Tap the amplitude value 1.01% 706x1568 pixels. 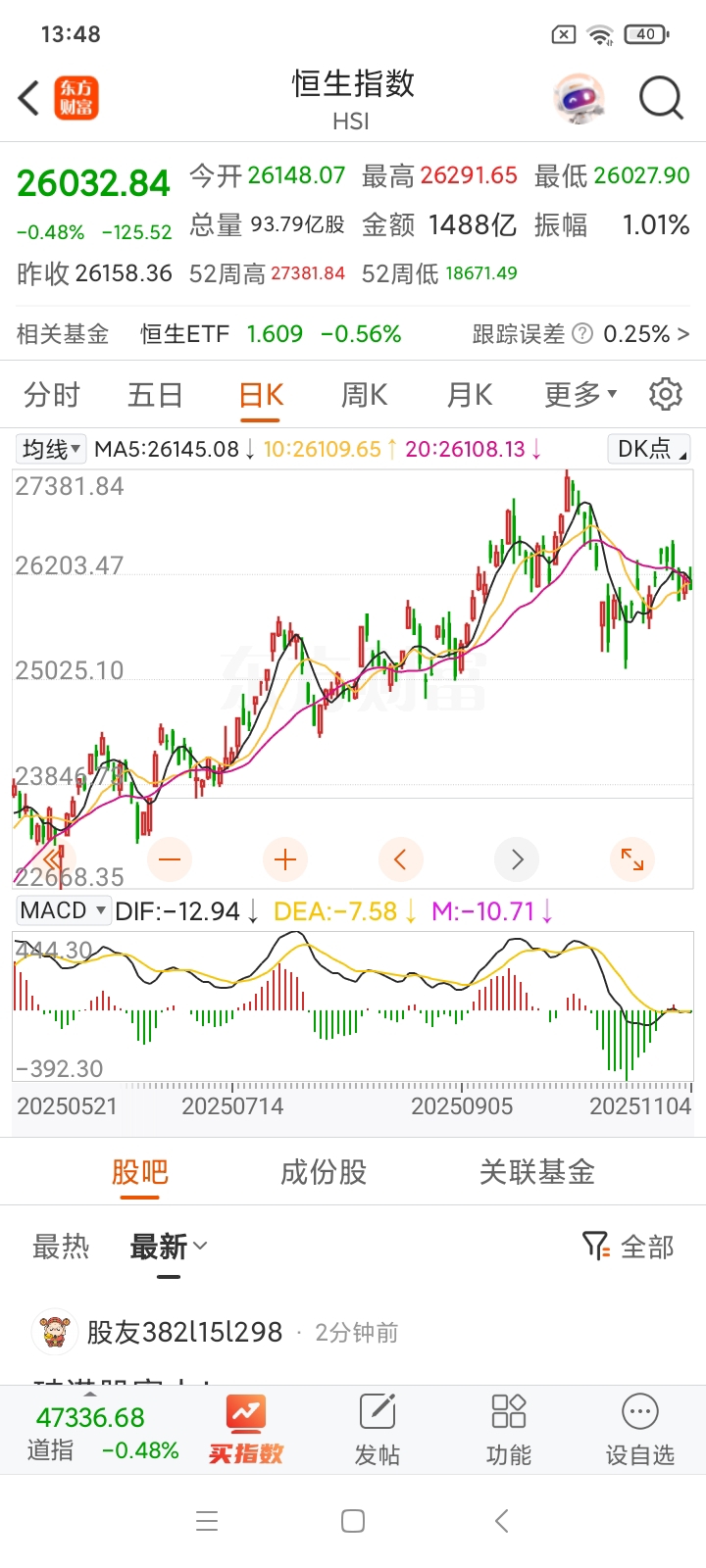pos(656,225)
